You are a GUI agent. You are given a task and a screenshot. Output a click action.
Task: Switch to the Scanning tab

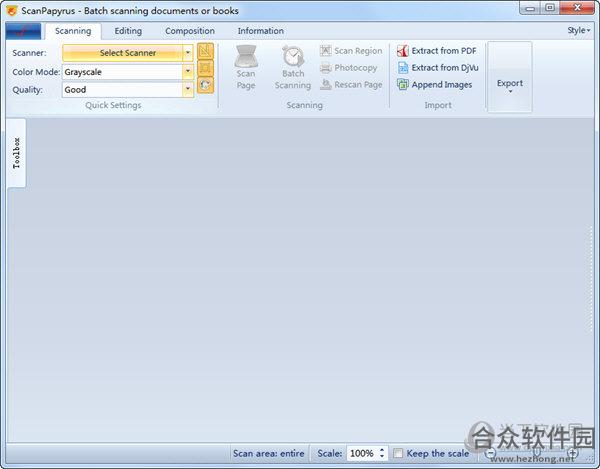73,31
